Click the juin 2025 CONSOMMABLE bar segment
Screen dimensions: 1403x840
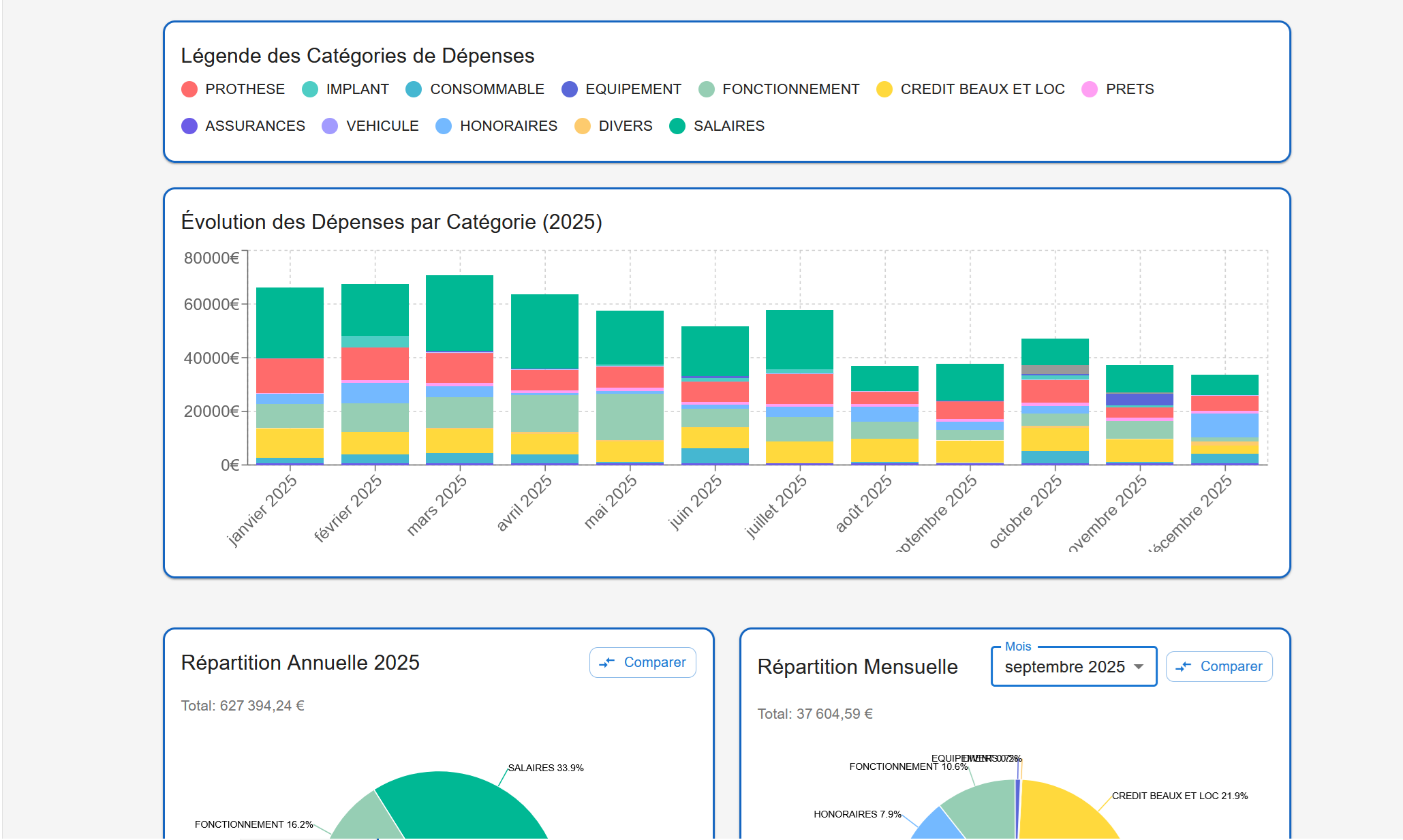click(715, 455)
